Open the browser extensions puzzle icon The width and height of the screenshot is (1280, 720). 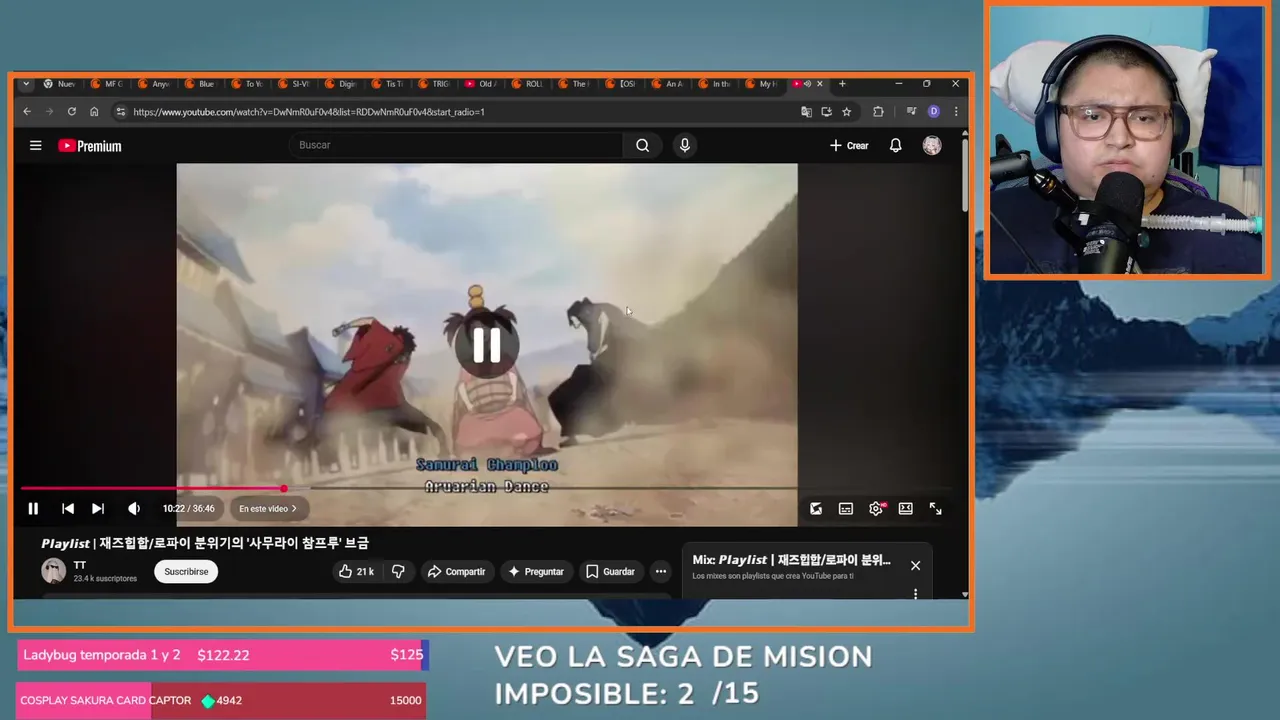coord(878,112)
